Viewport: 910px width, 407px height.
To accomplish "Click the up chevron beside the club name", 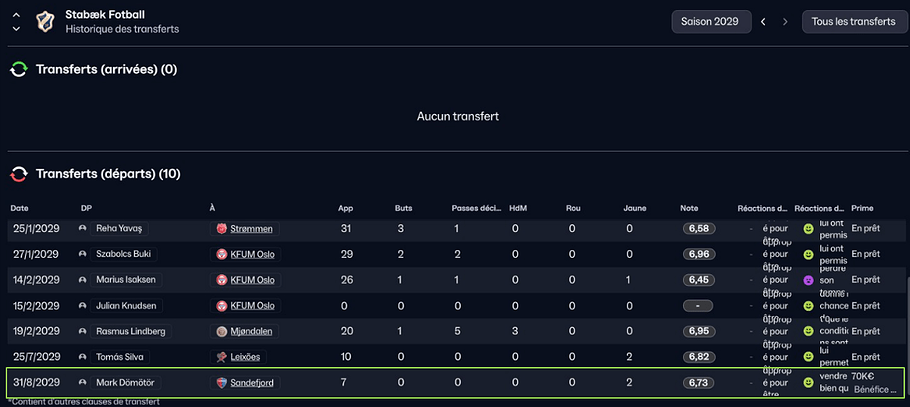I will tap(15, 15).
